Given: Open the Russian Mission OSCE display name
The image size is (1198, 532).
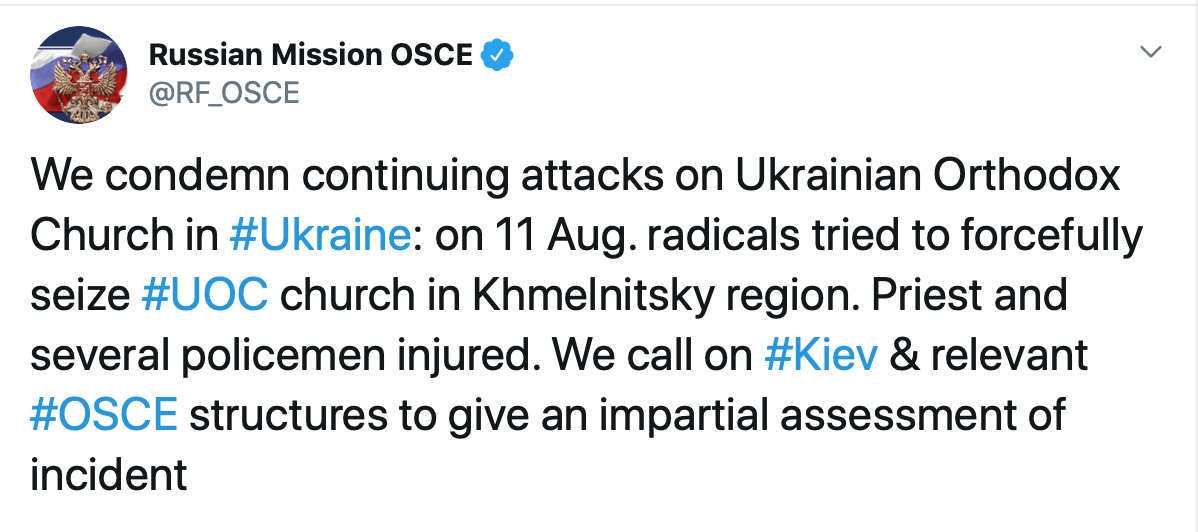Looking at the screenshot, I should click(311, 55).
